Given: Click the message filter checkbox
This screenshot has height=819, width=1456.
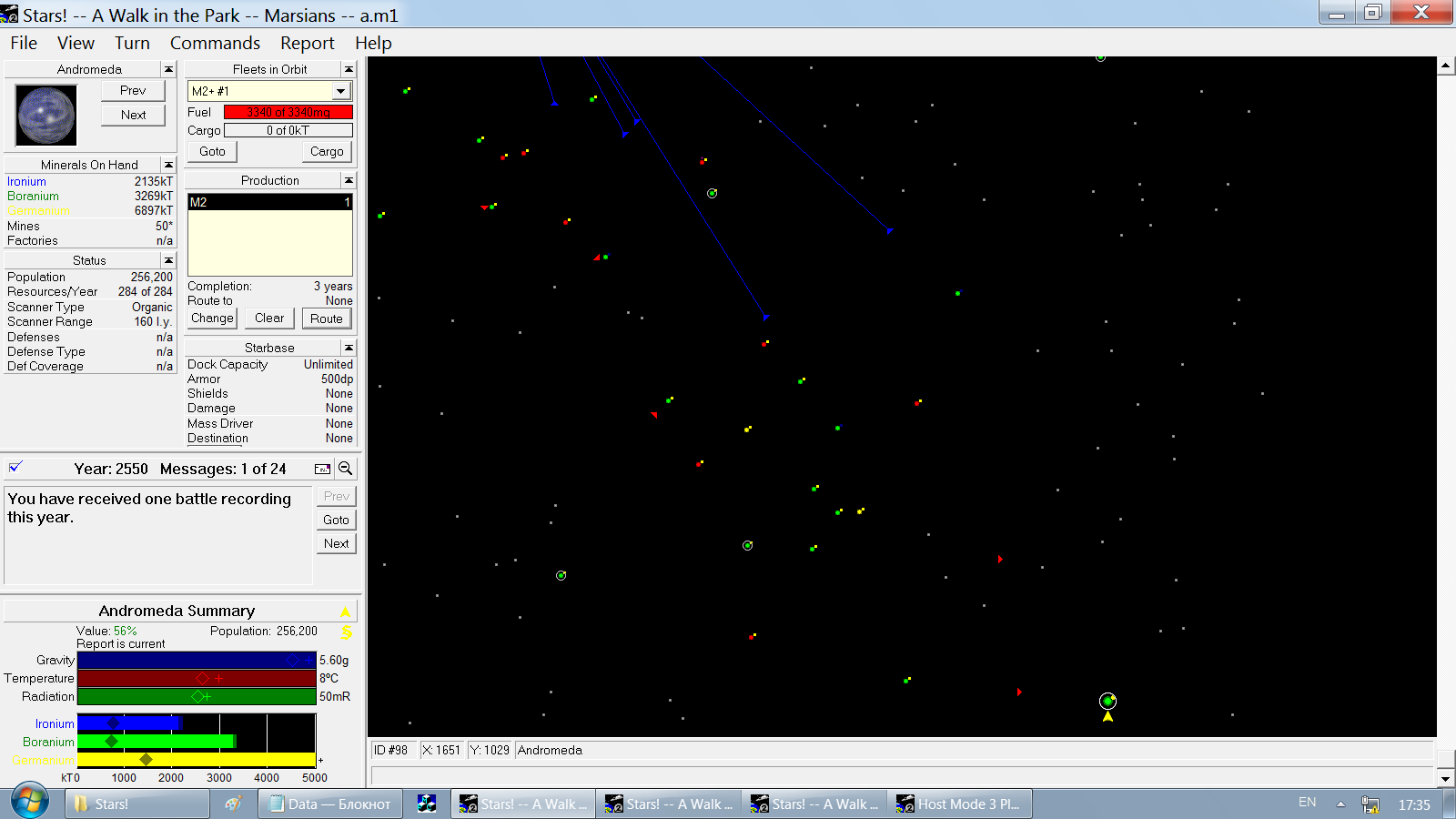Looking at the screenshot, I should click(15, 468).
